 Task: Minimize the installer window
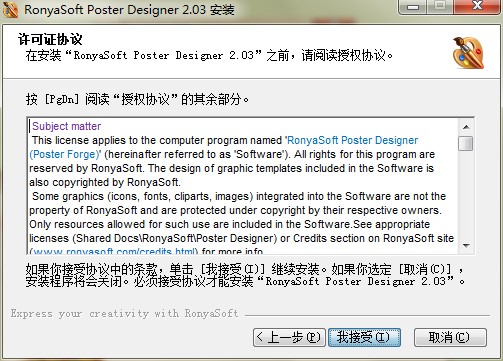tap(413, 7)
